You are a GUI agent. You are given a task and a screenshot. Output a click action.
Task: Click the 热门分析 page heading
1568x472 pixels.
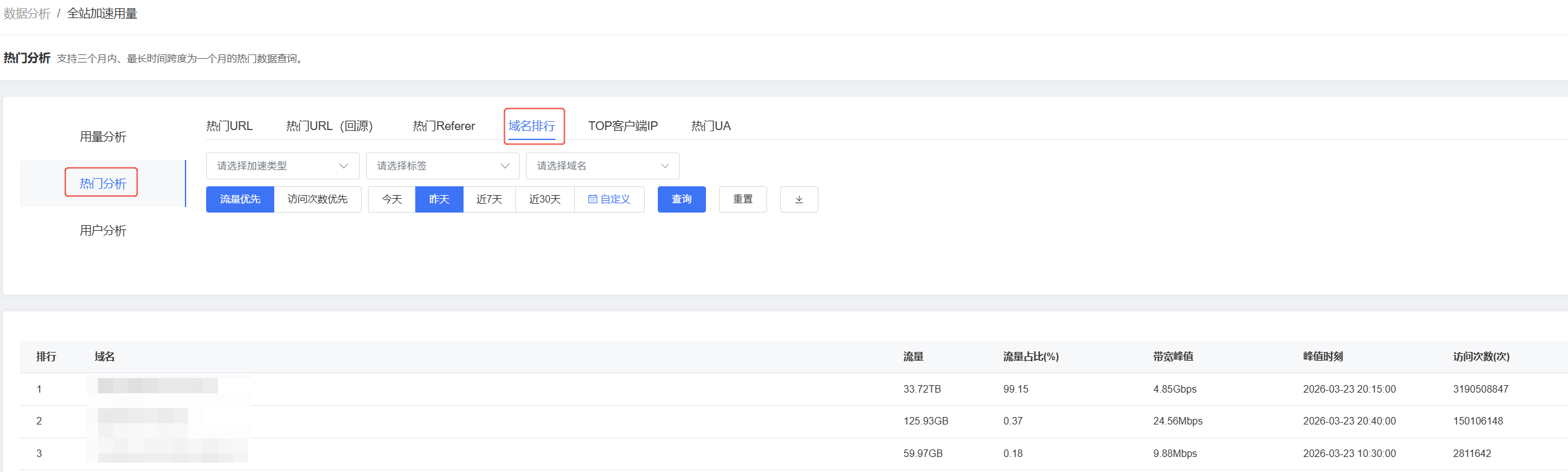tap(27, 58)
